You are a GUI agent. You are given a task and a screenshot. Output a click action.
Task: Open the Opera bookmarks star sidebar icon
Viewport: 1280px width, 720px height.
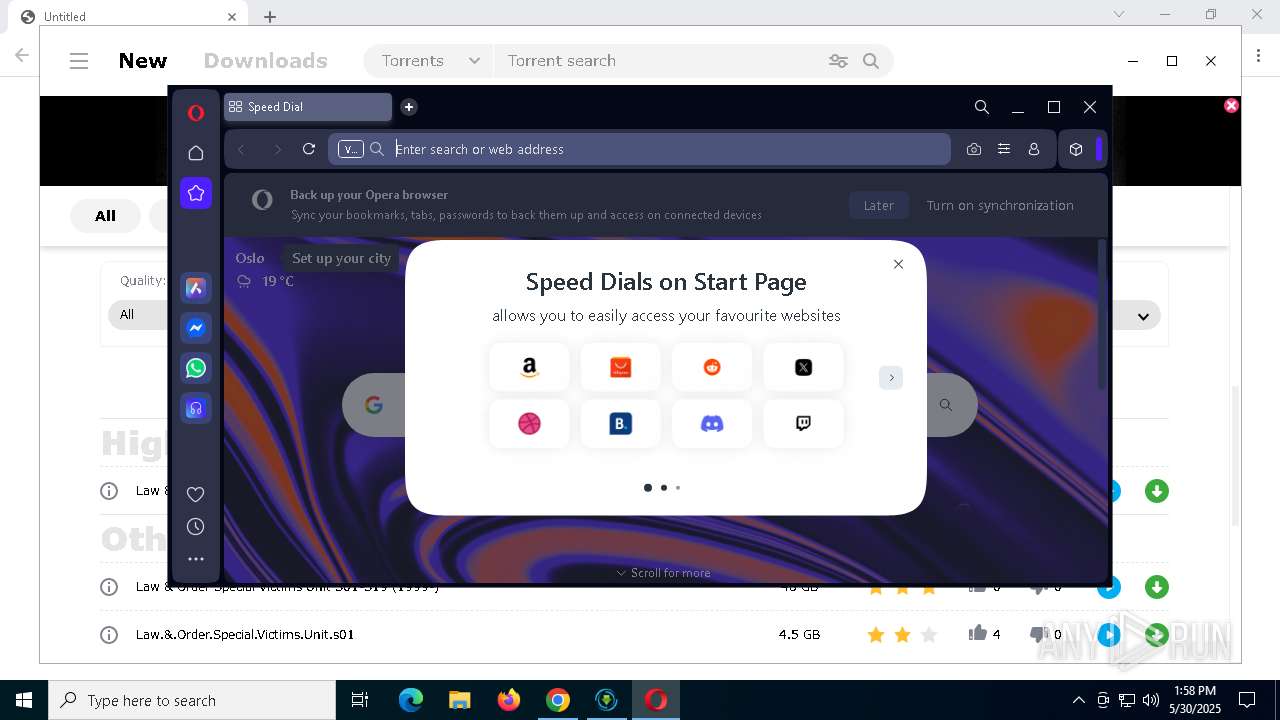(x=196, y=193)
